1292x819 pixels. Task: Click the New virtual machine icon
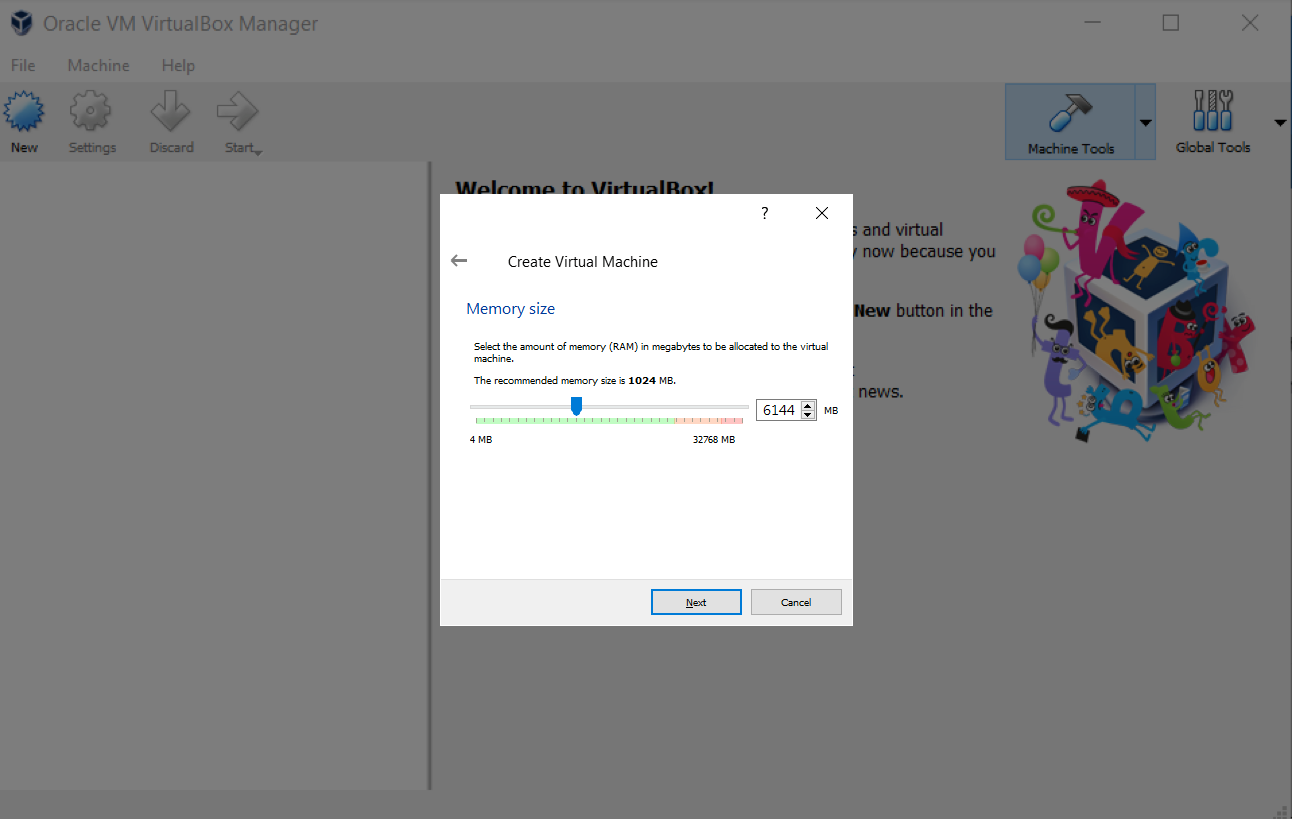25,111
